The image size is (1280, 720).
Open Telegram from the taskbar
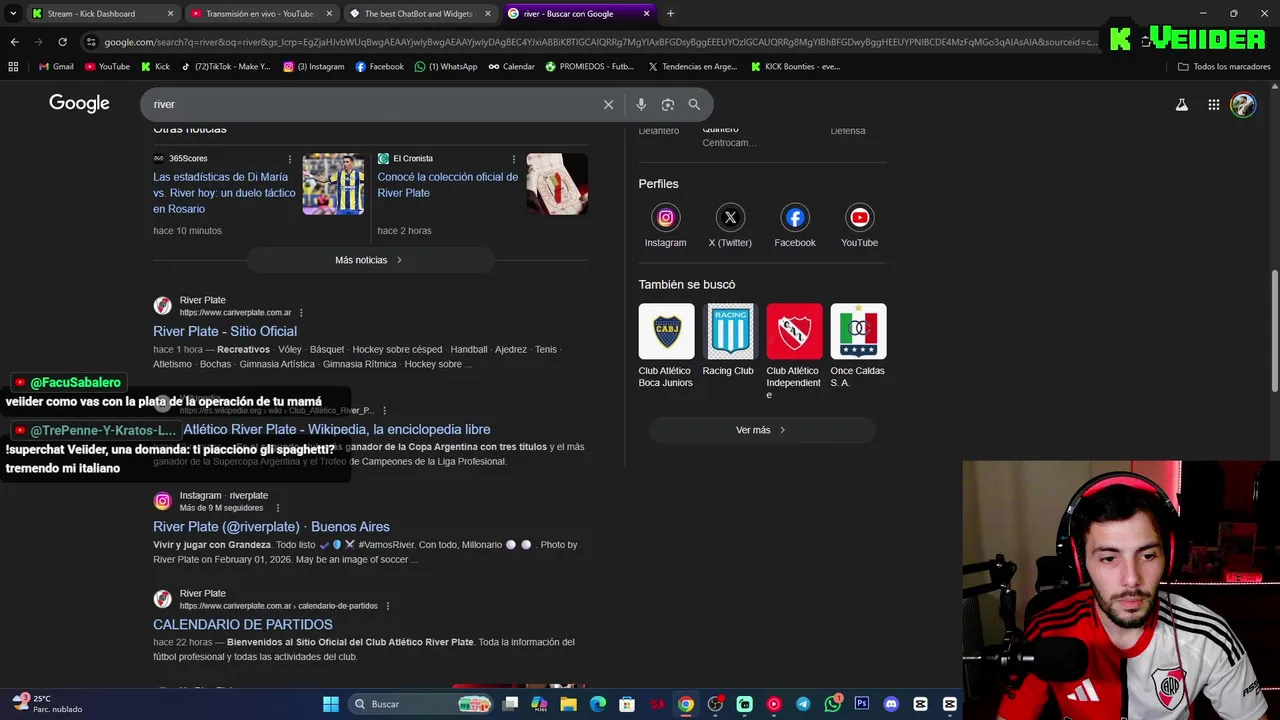click(803, 704)
